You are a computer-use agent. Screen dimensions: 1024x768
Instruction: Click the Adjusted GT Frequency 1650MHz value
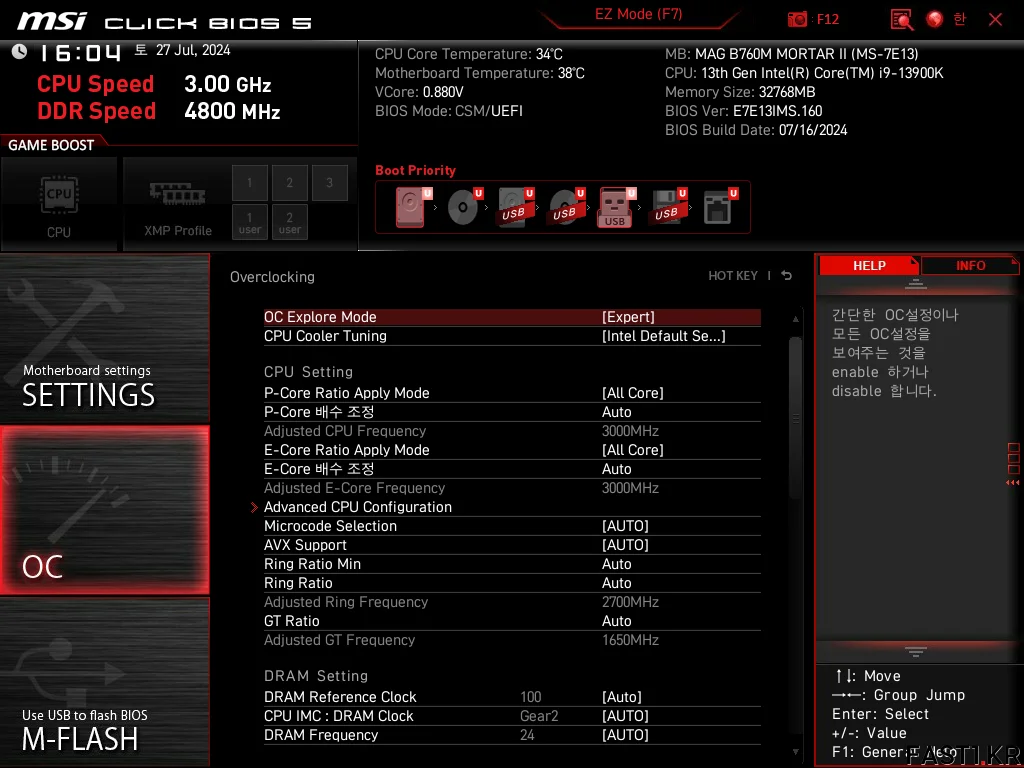tap(630, 640)
